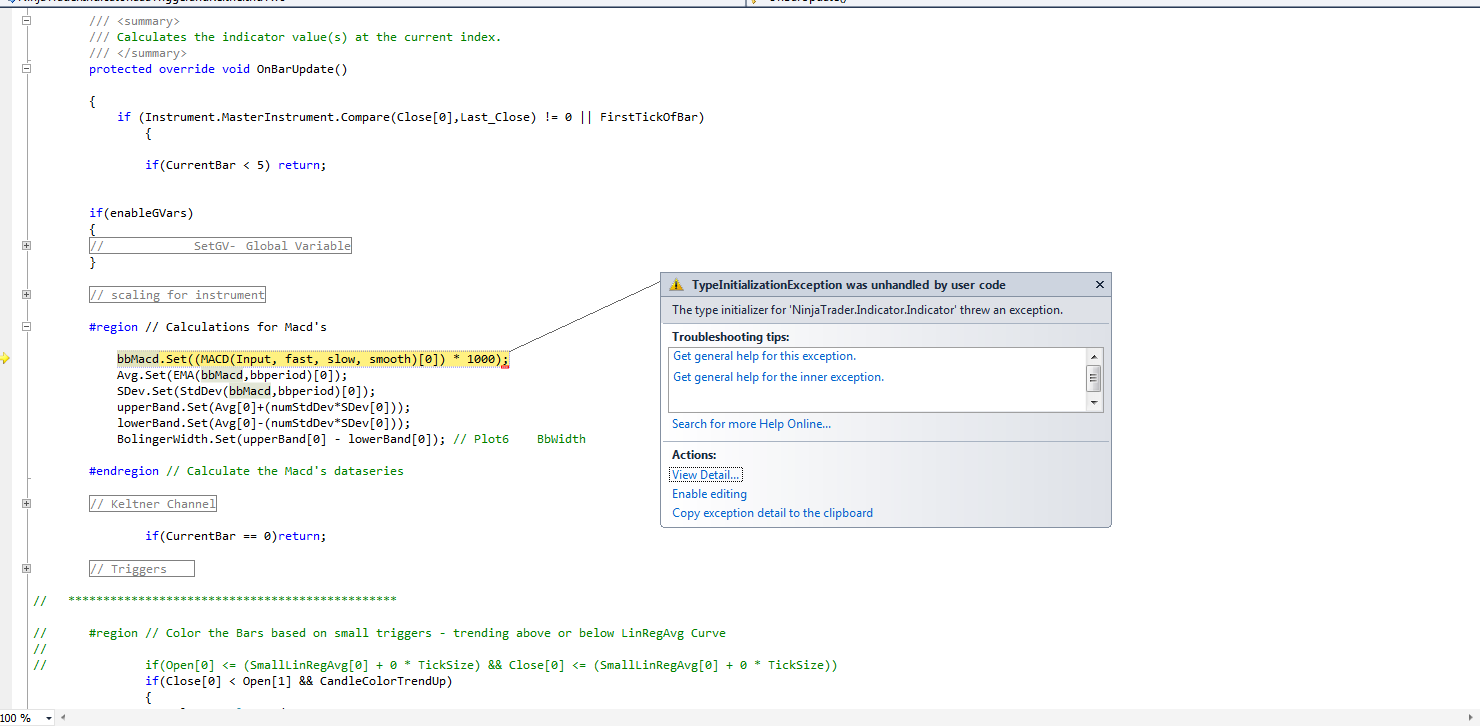This screenshot has width=1480, height=726.
Task: Copy exception detail to the clipboard
Action: tap(772, 513)
